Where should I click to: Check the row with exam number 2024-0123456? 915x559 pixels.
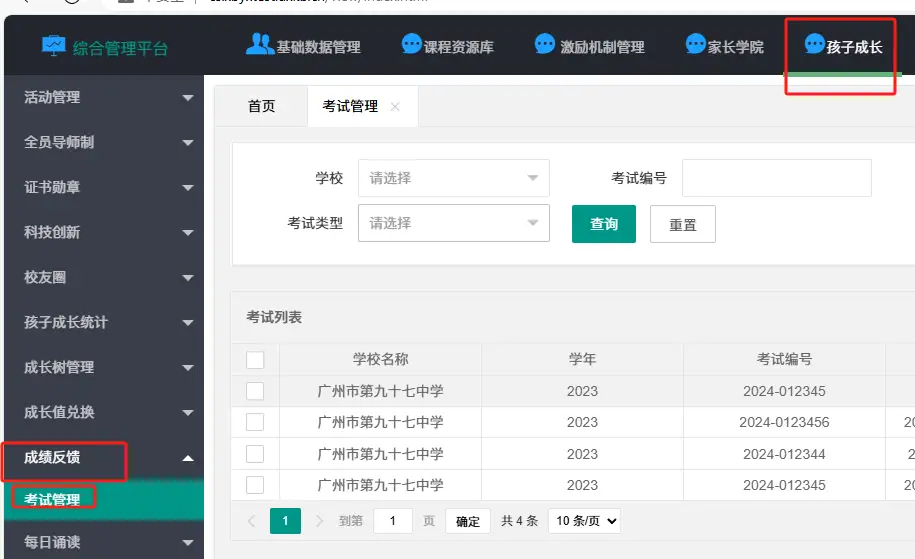pyautogui.click(x=255, y=422)
